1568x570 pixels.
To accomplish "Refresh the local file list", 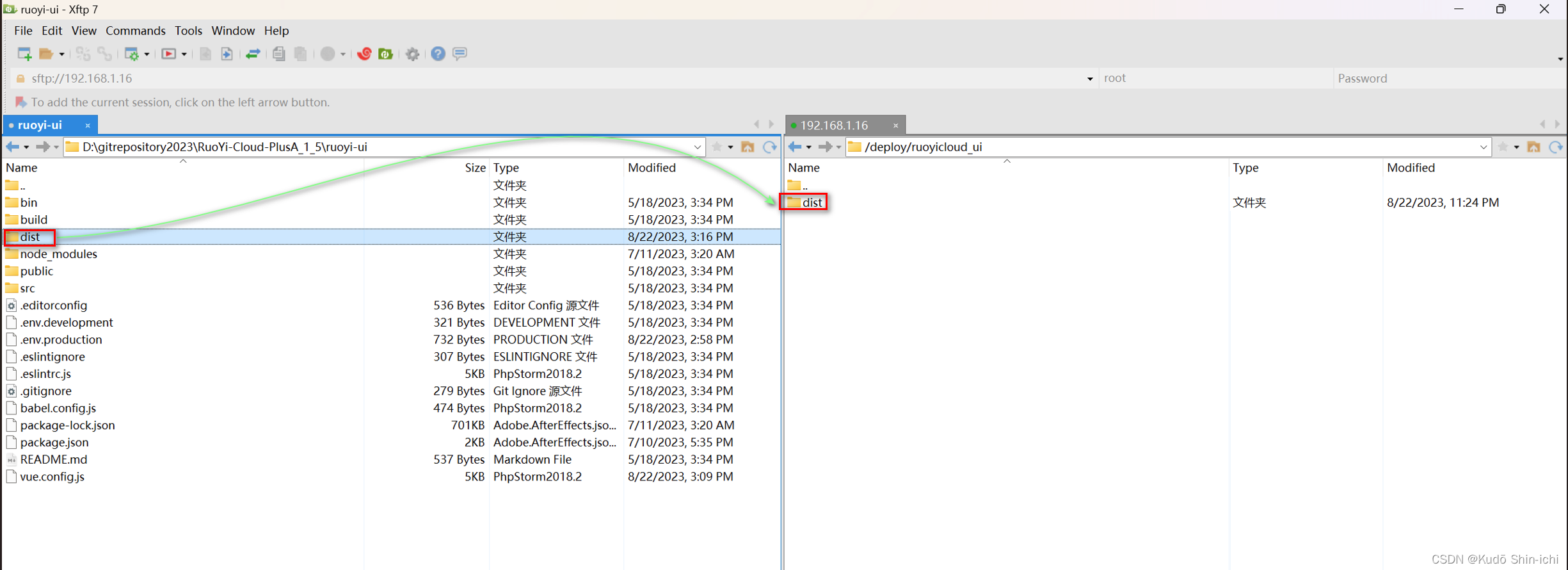I will coord(770,147).
